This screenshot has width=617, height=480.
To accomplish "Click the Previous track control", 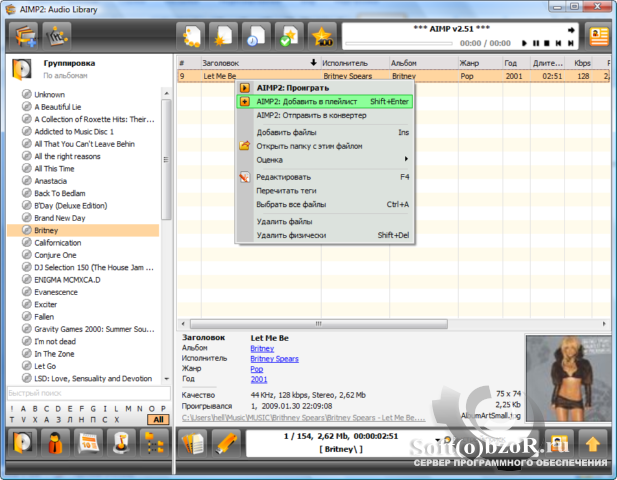I will click(558, 43).
